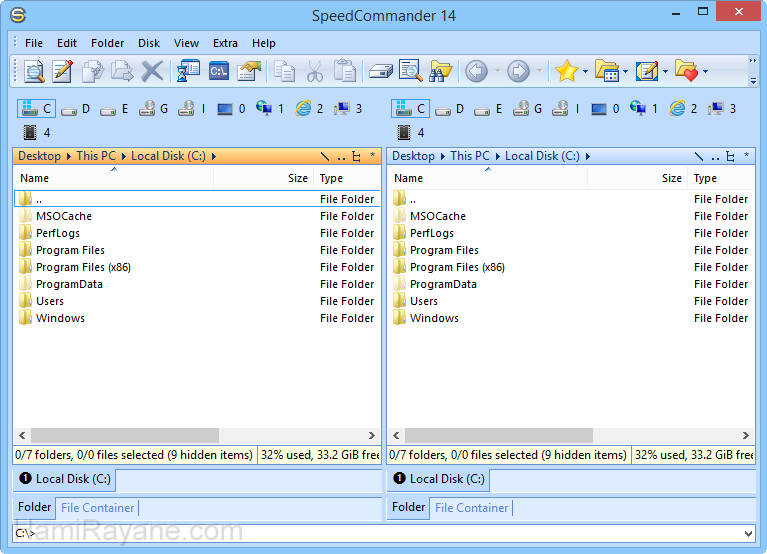The width and height of the screenshot is (767, 554).
Task: Open blue notepad icon dropdown arrow
Action: pos(665,71)
